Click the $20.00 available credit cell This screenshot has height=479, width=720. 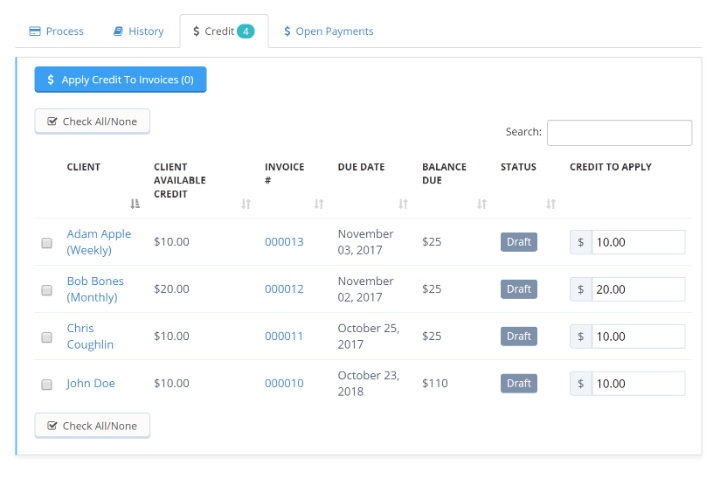[x=171, y=289]
